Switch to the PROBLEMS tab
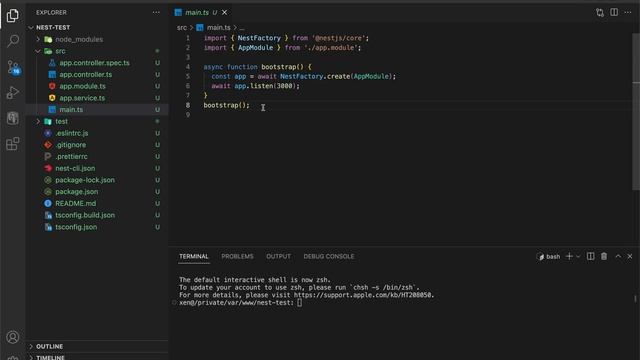The height and width of the screenshot is (360, 640). (x=237, y=256)
